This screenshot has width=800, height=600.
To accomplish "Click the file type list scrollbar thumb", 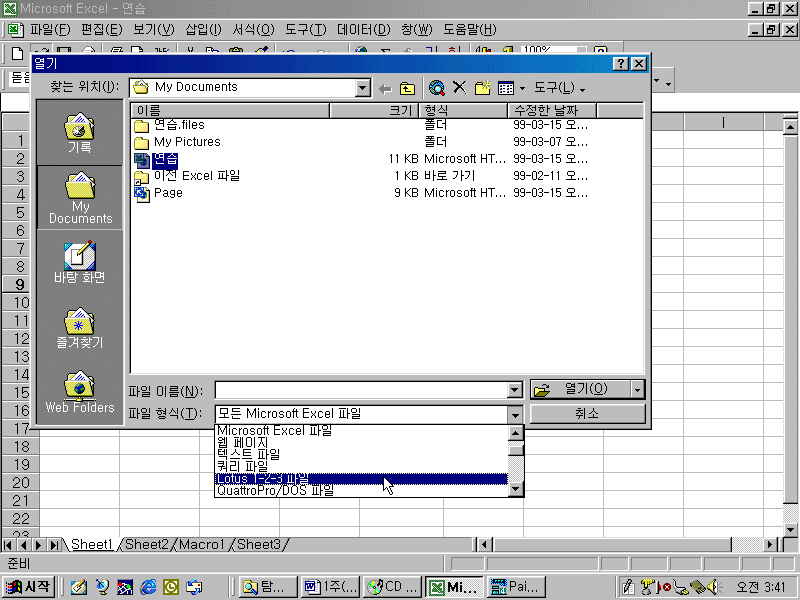I will coord(516,449).
